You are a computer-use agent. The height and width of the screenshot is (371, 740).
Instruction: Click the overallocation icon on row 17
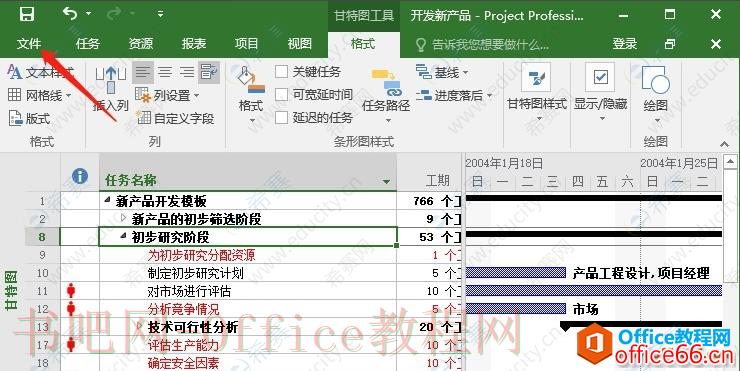point(71,345)
